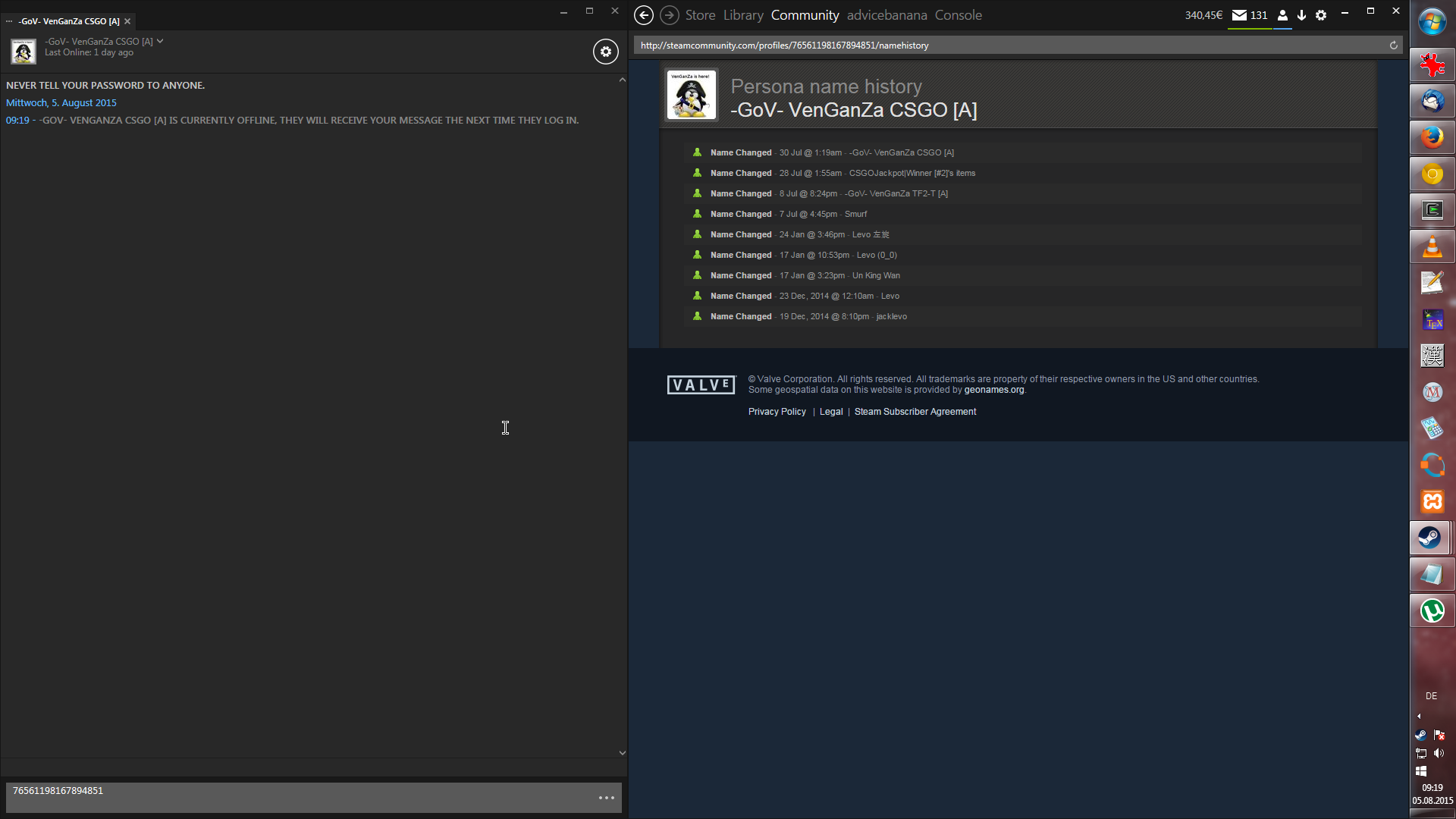The image size is (1456, 819).
Task: Click the browser back arrow button
Action: tap(643, 15)
